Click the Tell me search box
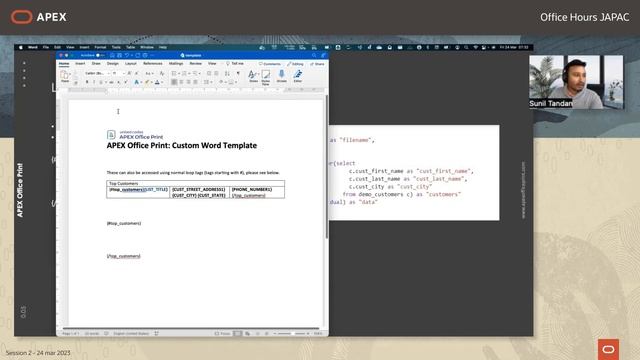 tap(235, 64)
